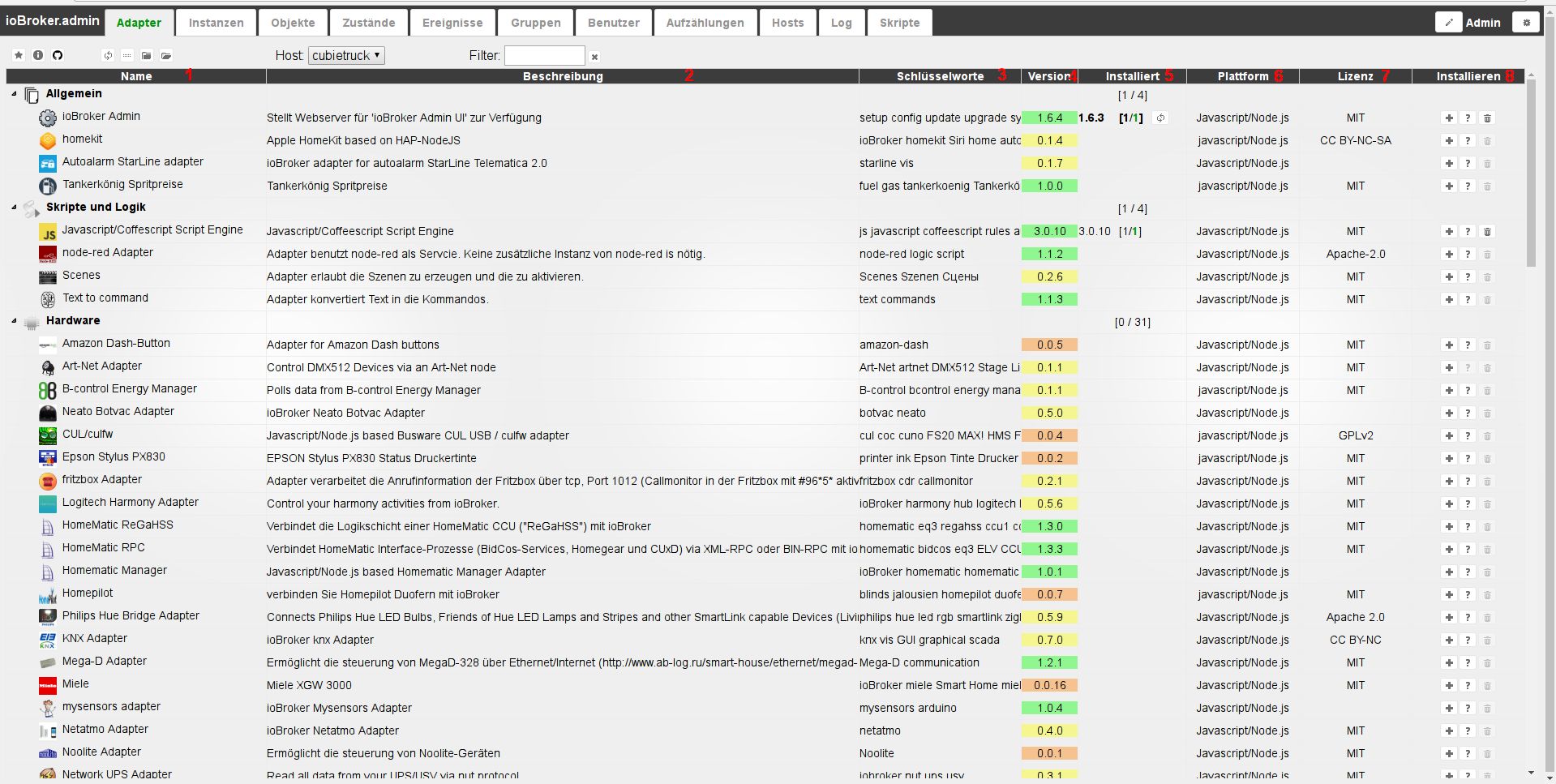Open the Ereignisse tab
The height and width of the screenshot is (784, 1556).
(x=452, y=23)
